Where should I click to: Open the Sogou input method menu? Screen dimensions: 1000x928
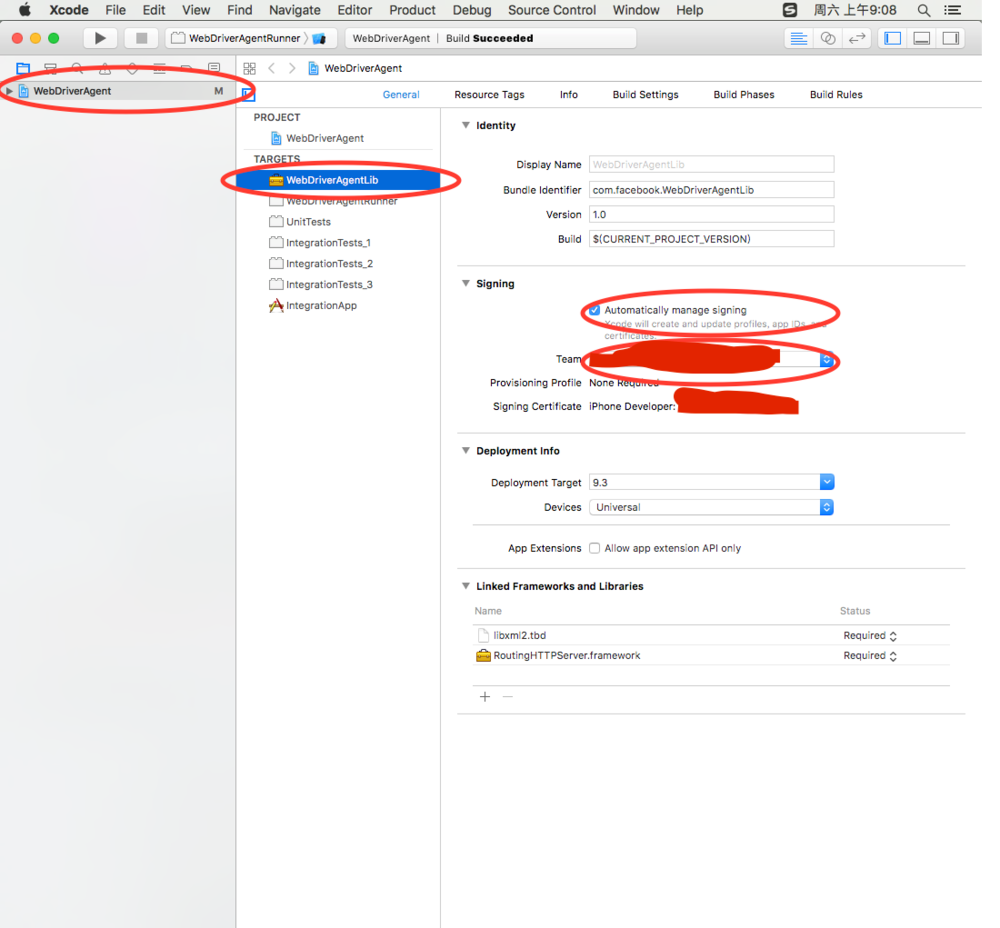click(x=790, y=10)
